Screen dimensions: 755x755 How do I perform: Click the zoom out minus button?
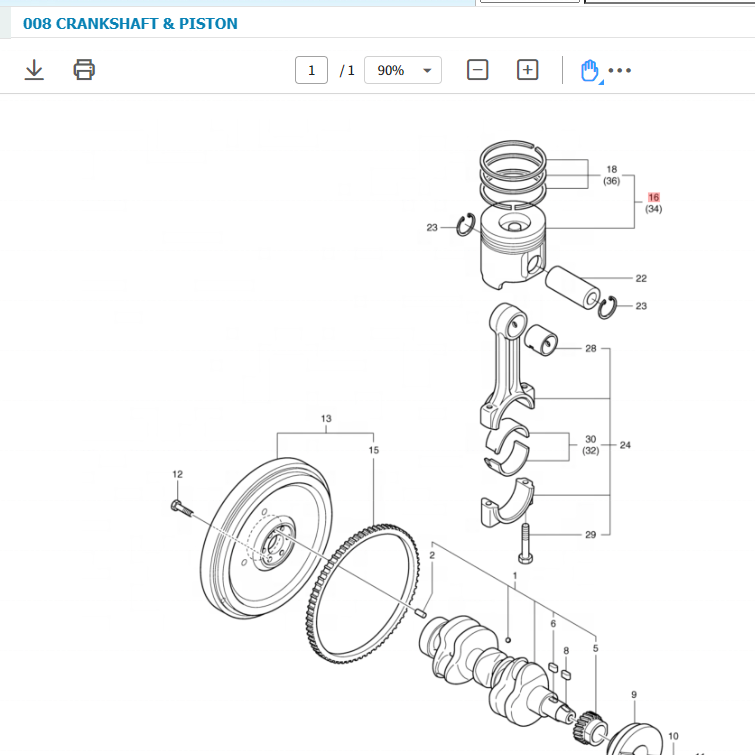478,70
